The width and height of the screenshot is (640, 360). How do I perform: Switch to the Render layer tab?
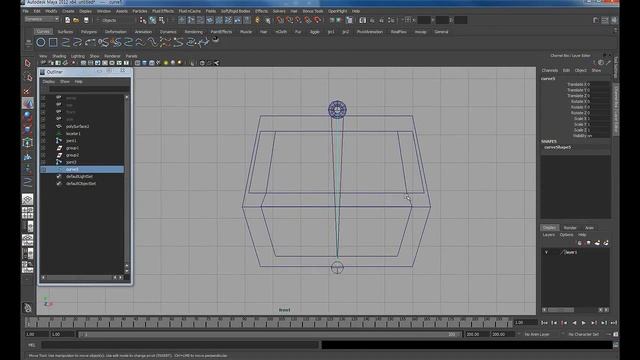point(570,228)
